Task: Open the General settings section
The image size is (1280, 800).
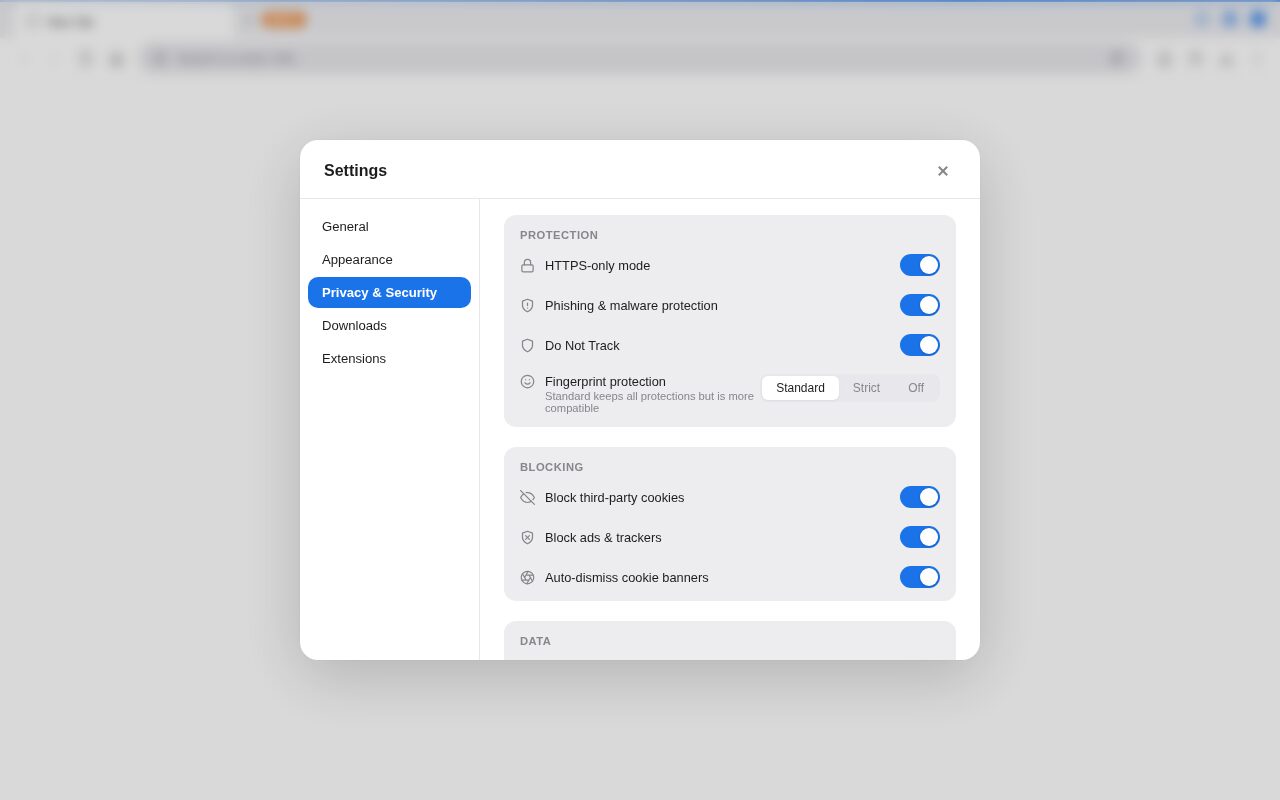Action: click(389, 227)
